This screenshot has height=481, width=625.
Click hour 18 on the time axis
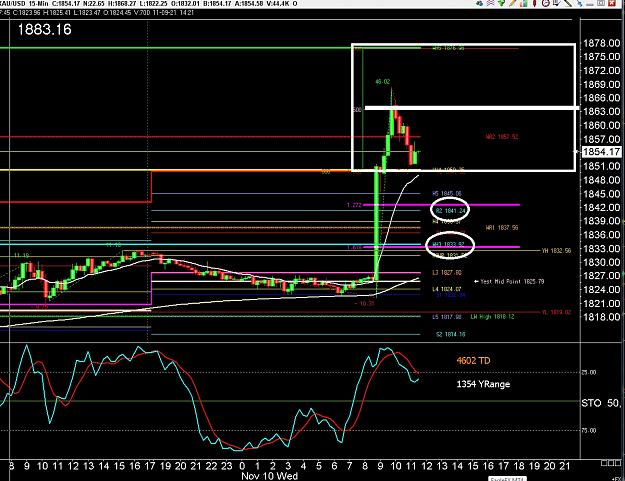(x=519, y=465)
